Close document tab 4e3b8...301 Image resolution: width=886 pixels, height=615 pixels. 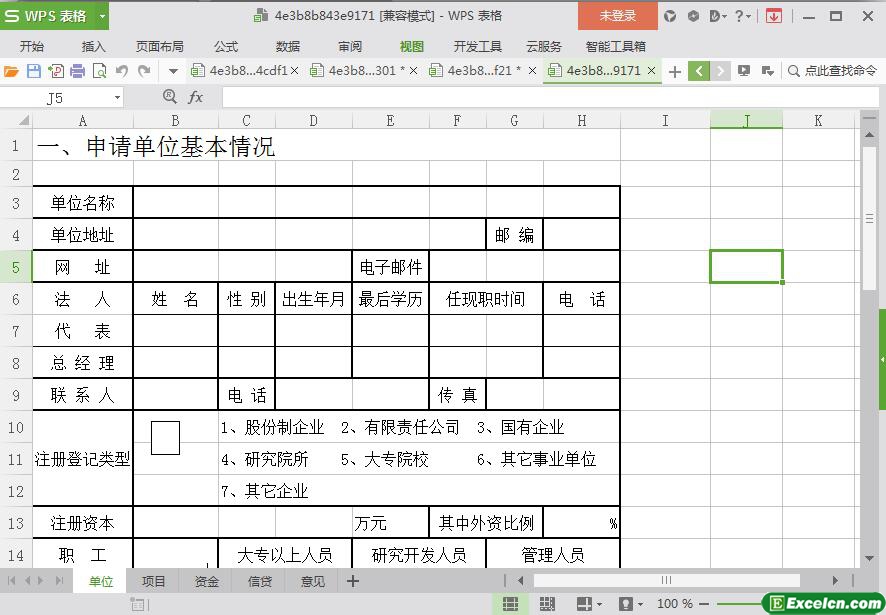(x=413, y=71)
